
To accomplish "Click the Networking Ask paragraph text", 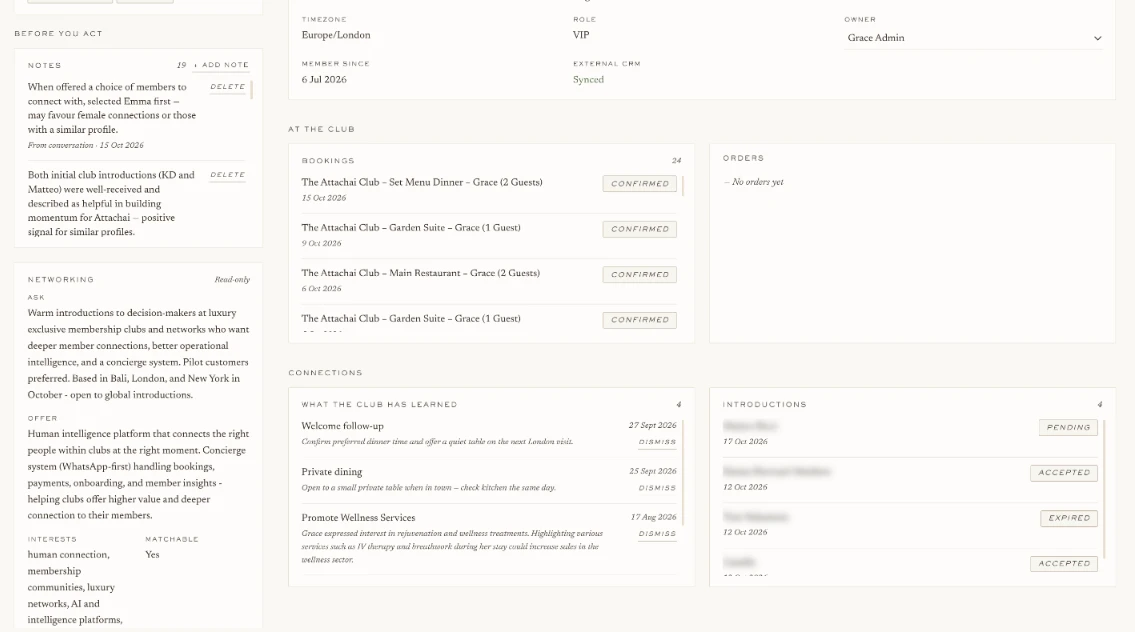I will pyautogui.click(x=138, y=354).
